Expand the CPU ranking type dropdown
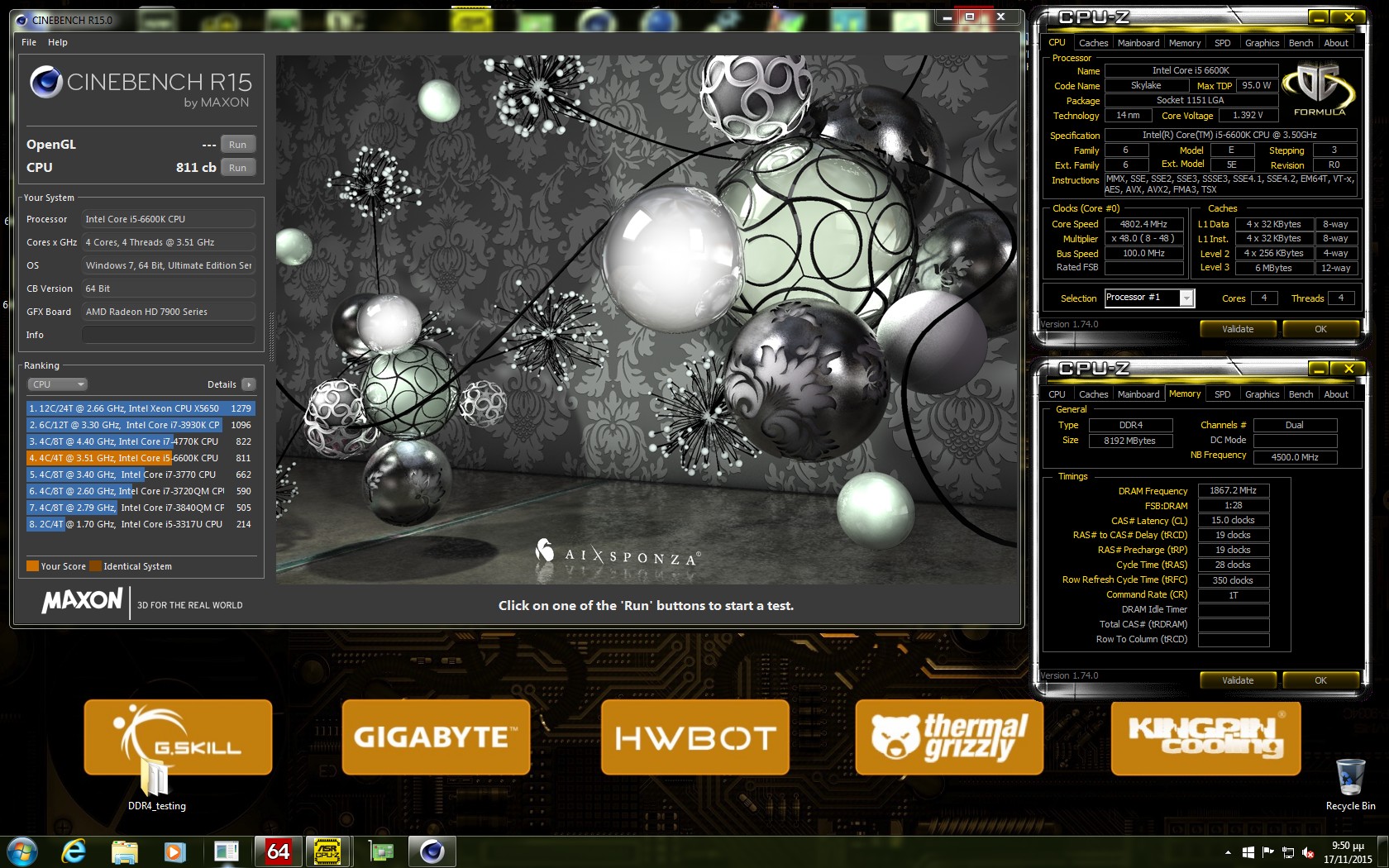Screen dimensions: 1389x868 tap(57, 384)
